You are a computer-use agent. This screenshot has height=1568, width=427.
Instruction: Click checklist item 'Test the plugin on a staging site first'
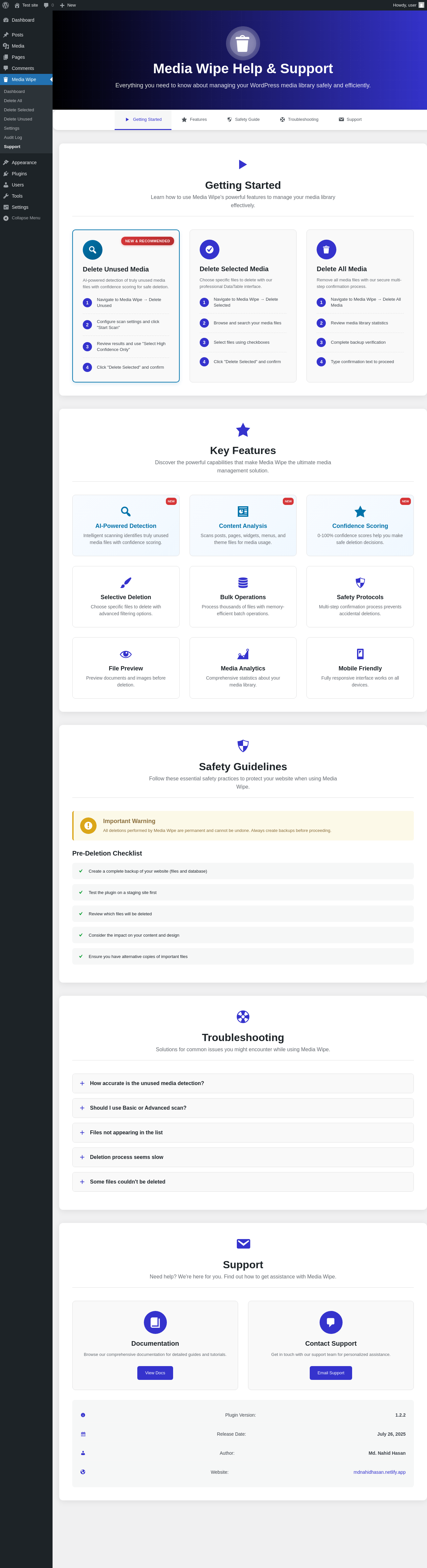[243, 892]
